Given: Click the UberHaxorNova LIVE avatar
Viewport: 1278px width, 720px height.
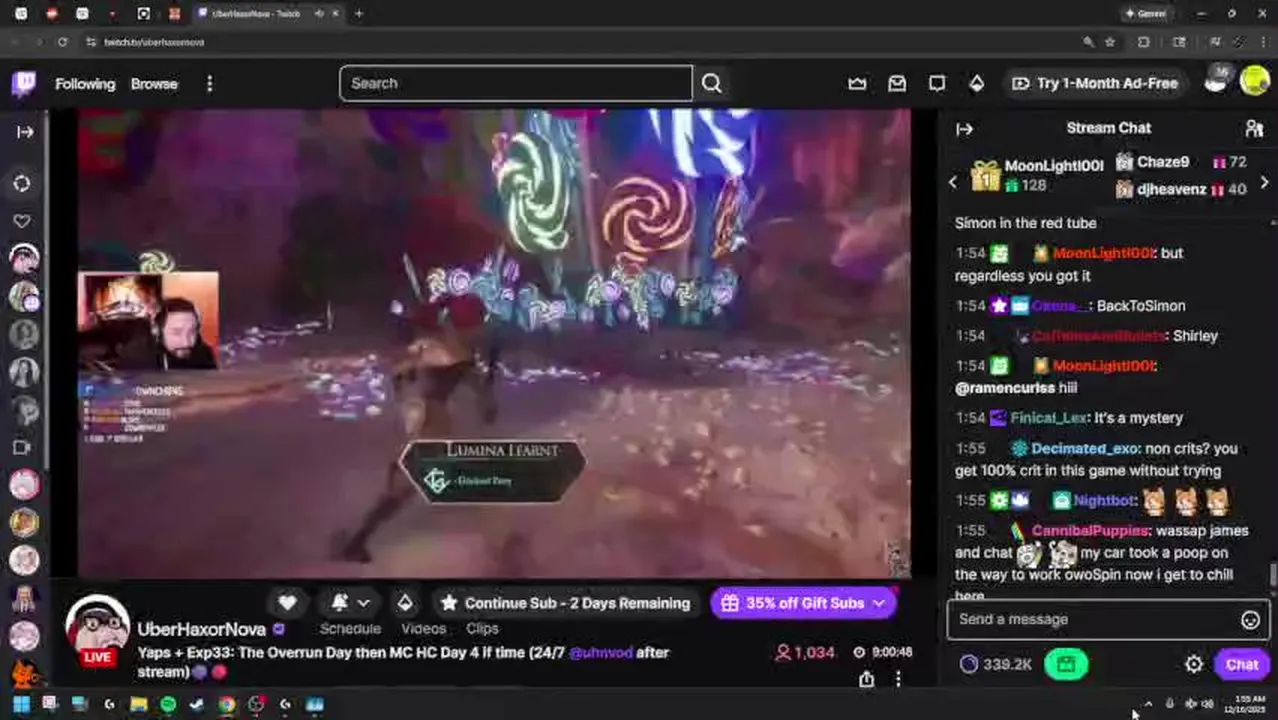Looking at the screenshot, I should point(97,630).
